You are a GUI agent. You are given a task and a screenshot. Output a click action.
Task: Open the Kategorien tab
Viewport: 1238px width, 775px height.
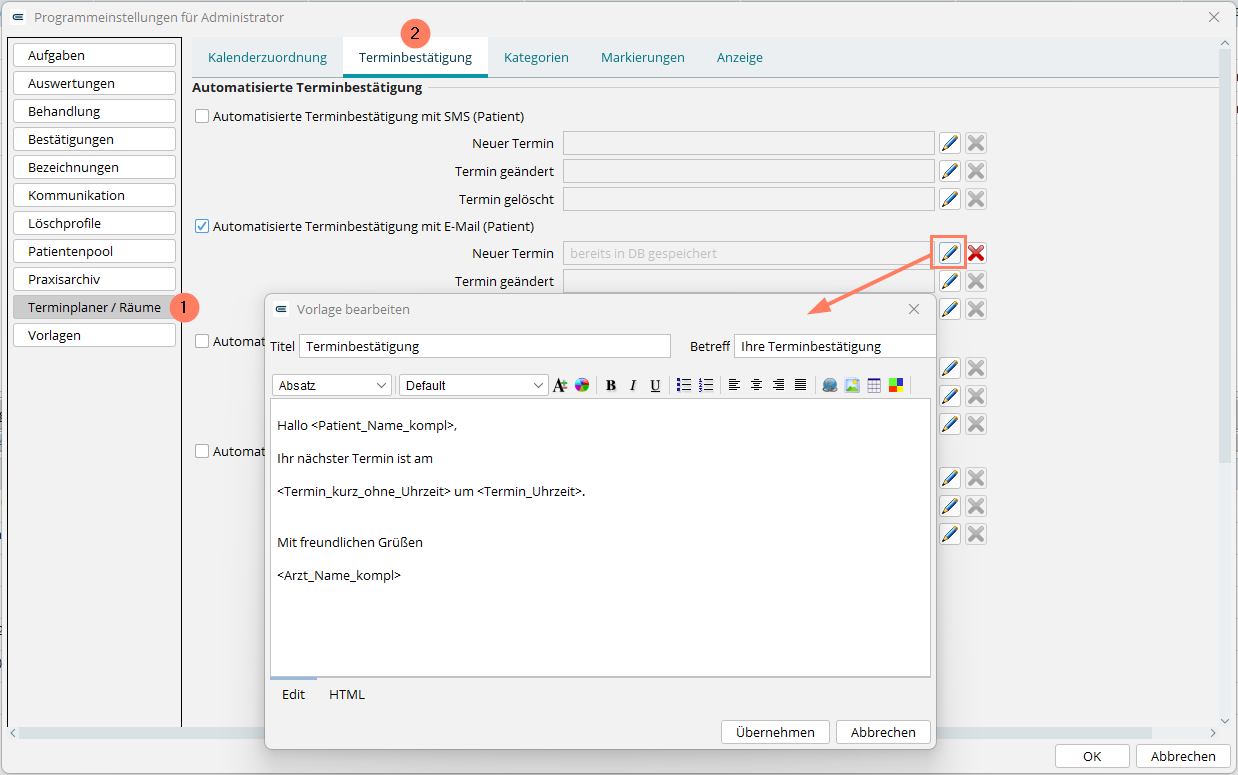click(536, 57)
